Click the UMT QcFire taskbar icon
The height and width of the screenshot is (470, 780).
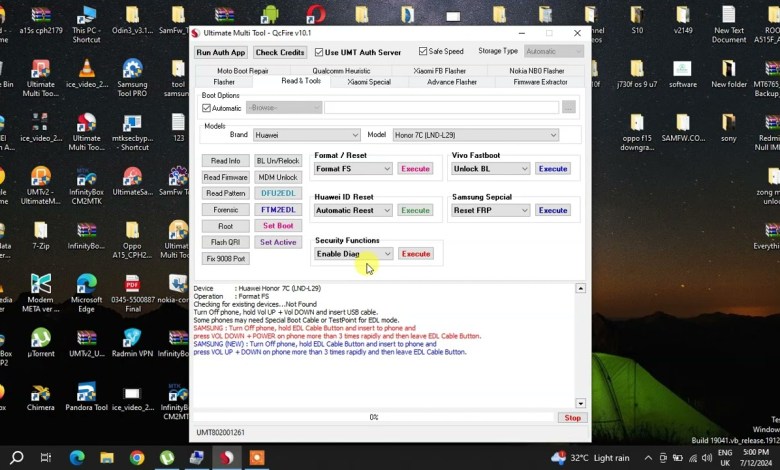[227, 457]
